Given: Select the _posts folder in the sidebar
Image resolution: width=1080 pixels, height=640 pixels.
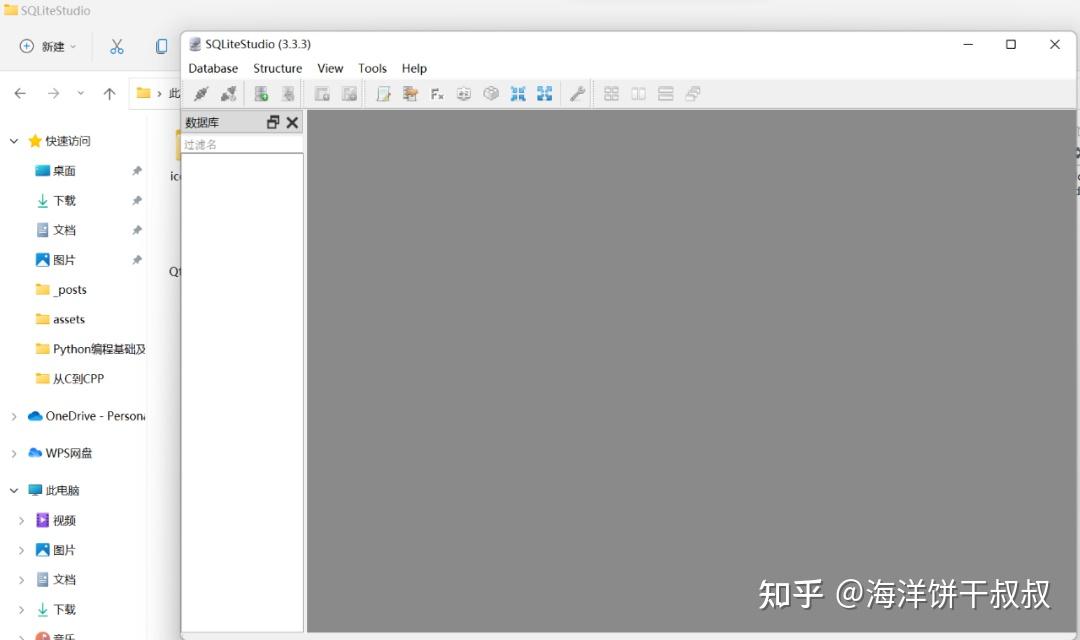Looking at the screenshot, I should pyautogui.click(x=68, y=289).
